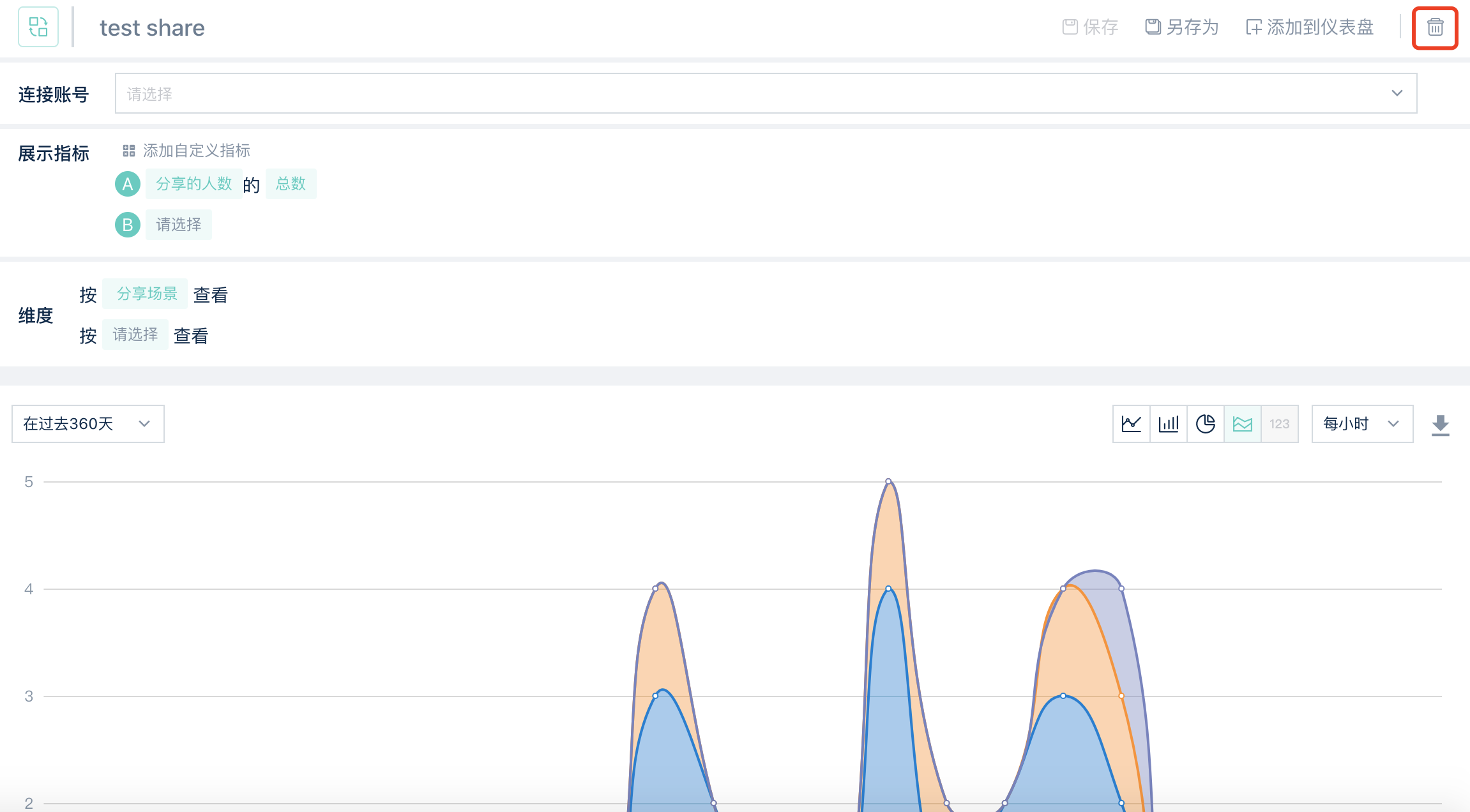The image size is (1470, 812).
Task: Click the chart switch icon beside title
Action: tap(38, 27)
